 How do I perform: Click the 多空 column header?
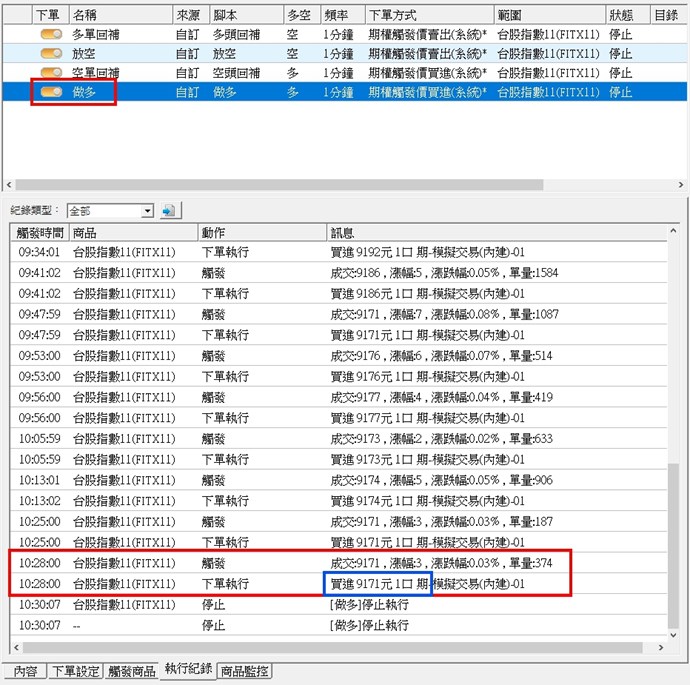coord(302,15)
